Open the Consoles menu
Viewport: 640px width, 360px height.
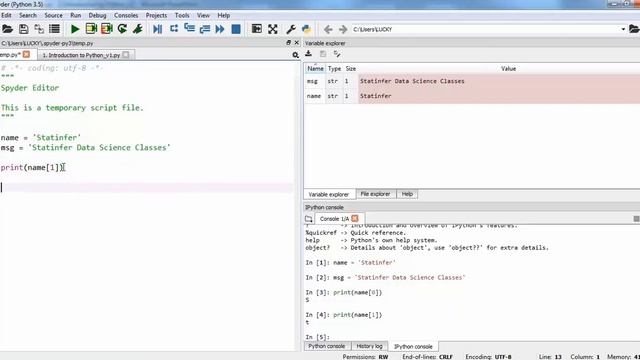tap(126, 16)
